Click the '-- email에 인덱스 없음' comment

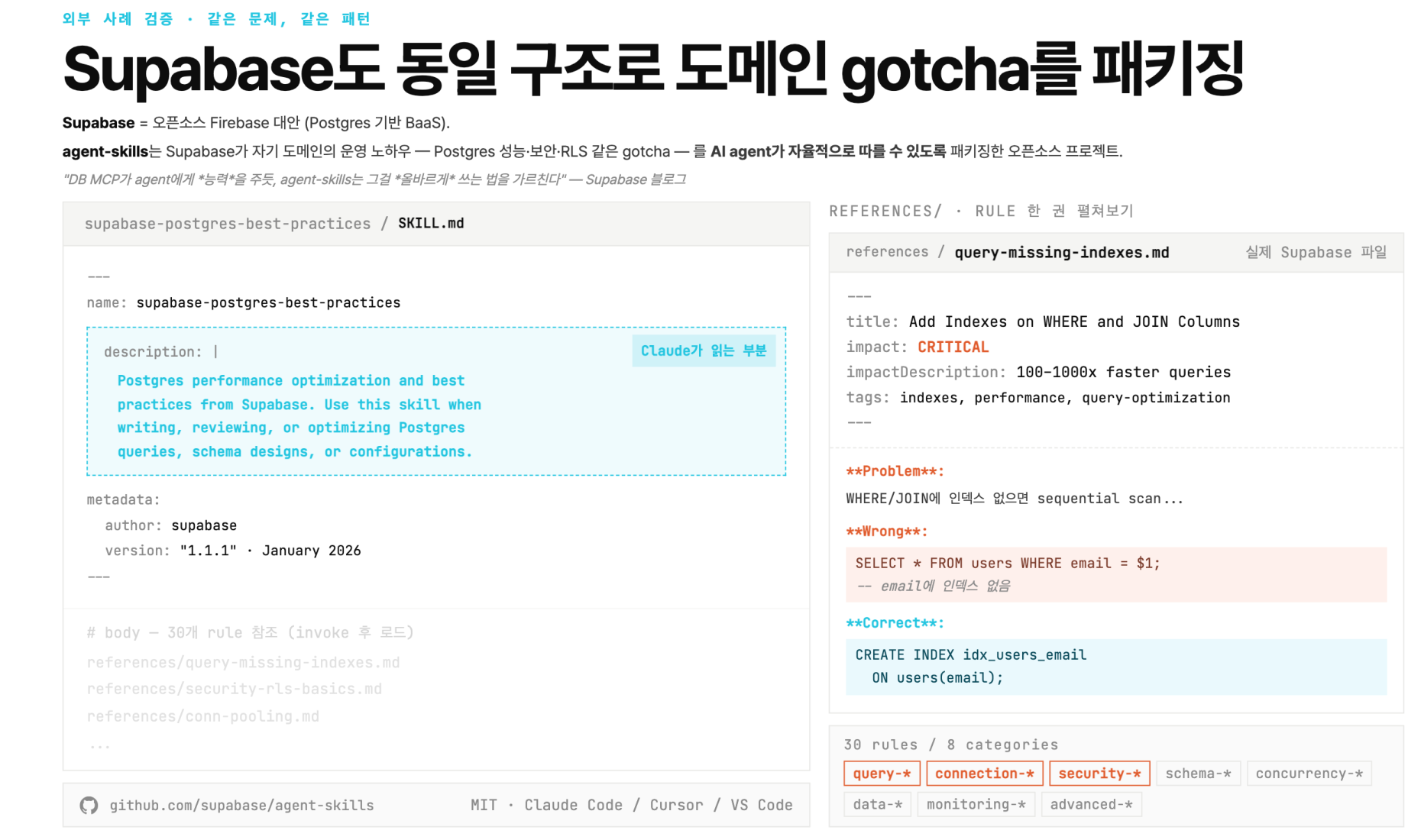coord(932,586)
